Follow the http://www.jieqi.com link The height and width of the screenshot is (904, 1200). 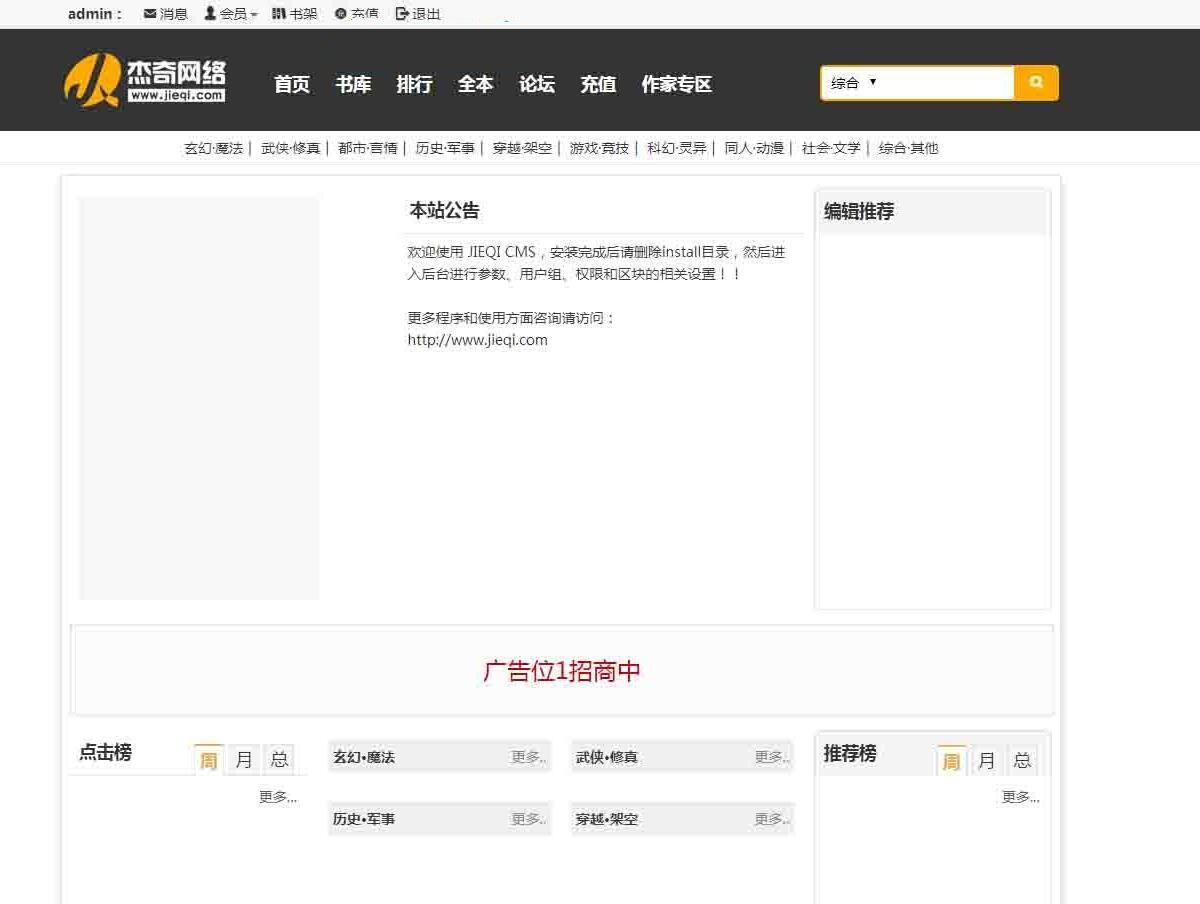477,339
